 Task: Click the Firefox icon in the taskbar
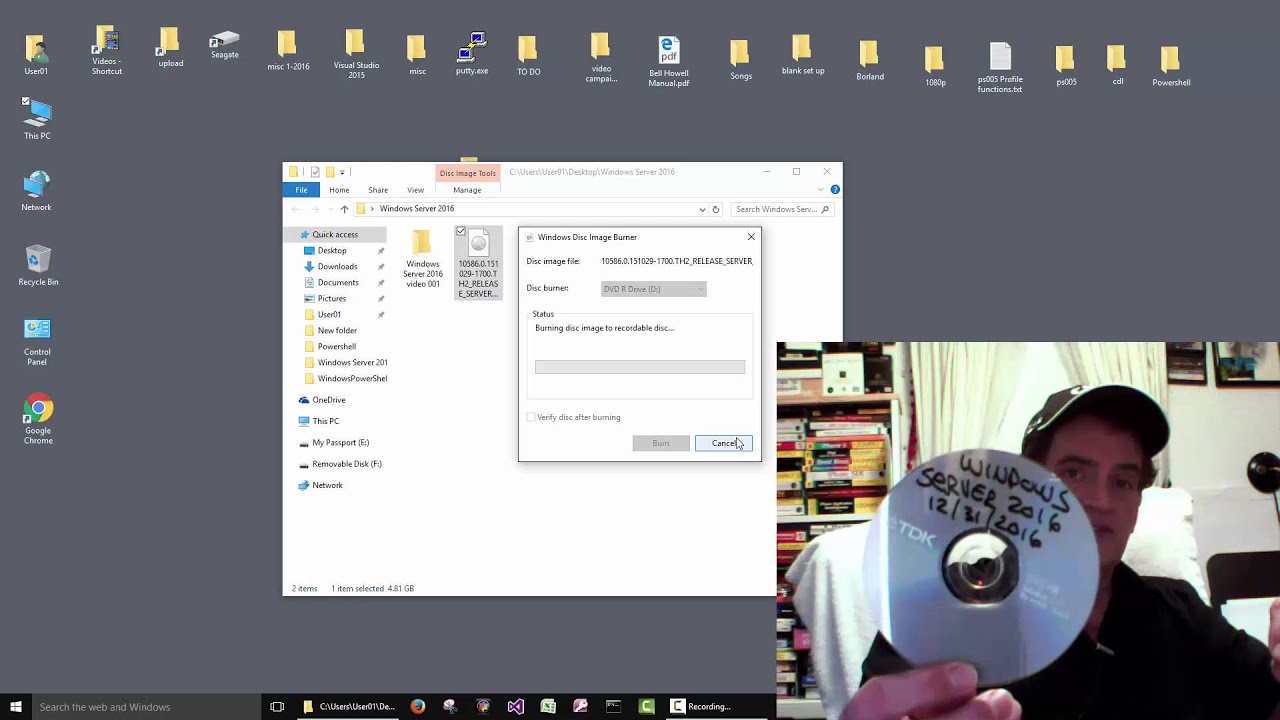click(417, 706)
